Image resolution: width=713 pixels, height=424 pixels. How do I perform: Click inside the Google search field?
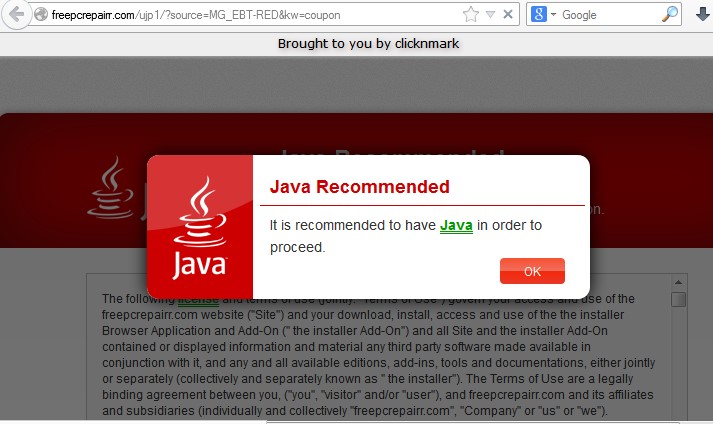[609, 15]
